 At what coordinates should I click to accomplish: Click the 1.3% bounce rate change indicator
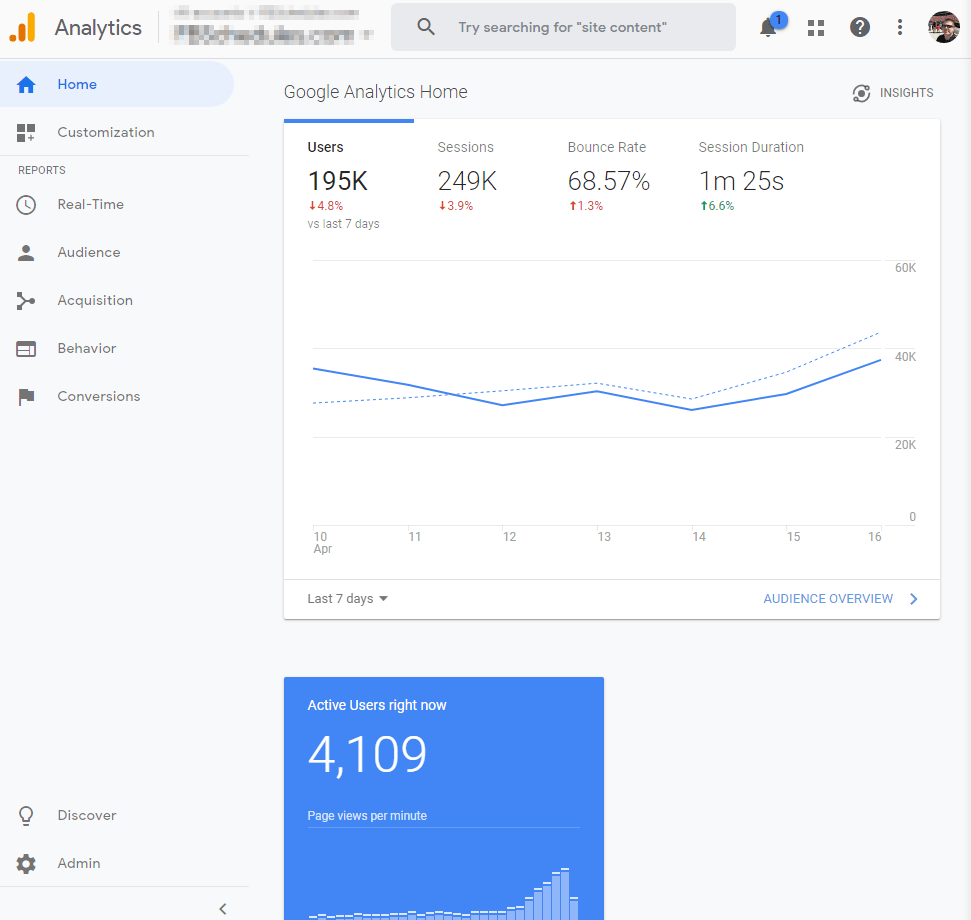point(586,206)
